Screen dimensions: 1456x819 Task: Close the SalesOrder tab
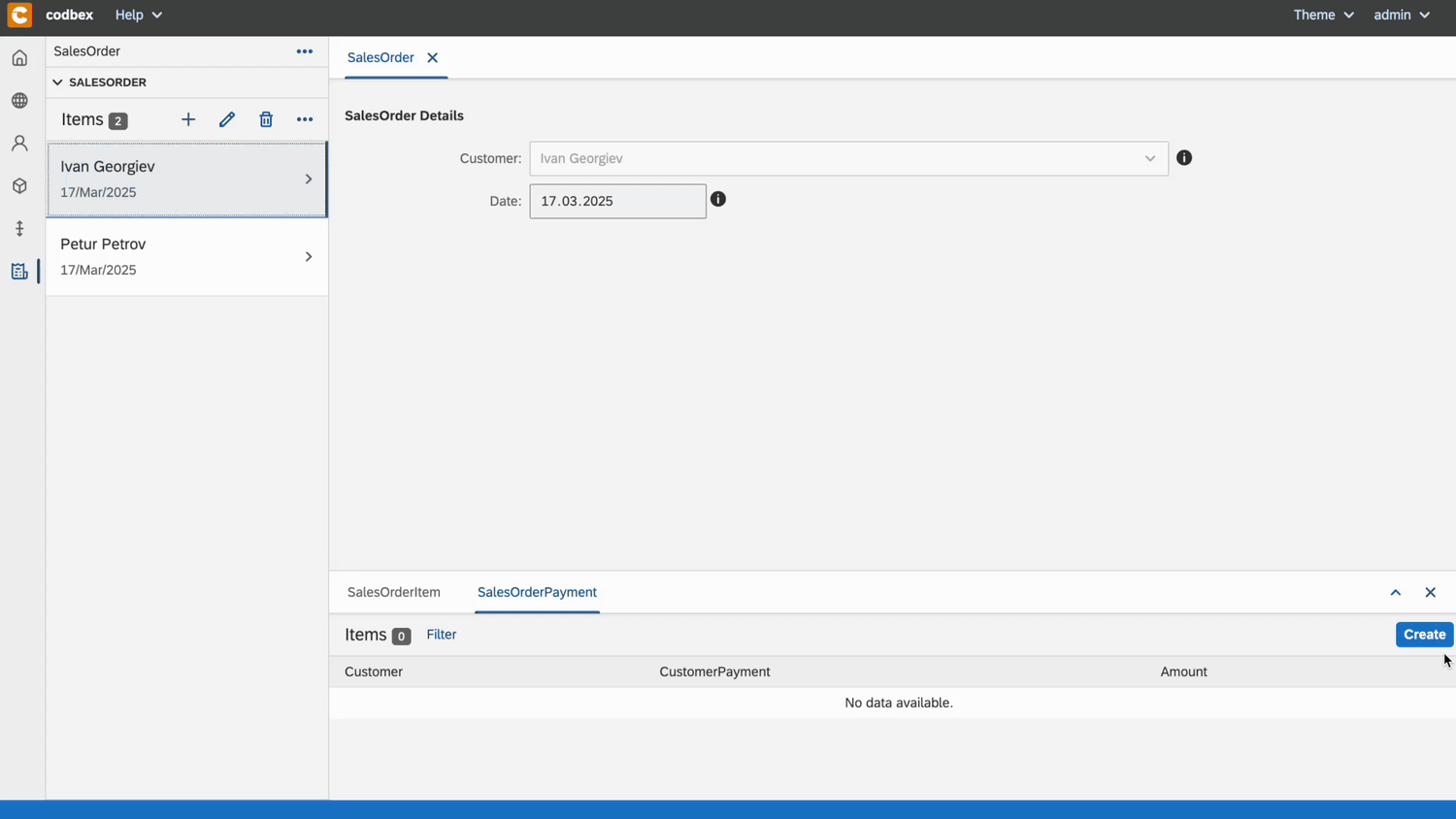(x=433, y=58)
